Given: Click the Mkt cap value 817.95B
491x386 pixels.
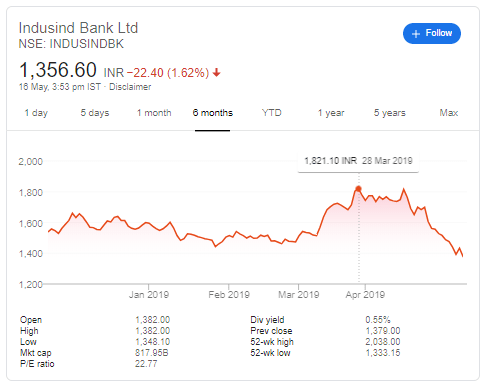Looking at the screenshot, I should 152,353.
